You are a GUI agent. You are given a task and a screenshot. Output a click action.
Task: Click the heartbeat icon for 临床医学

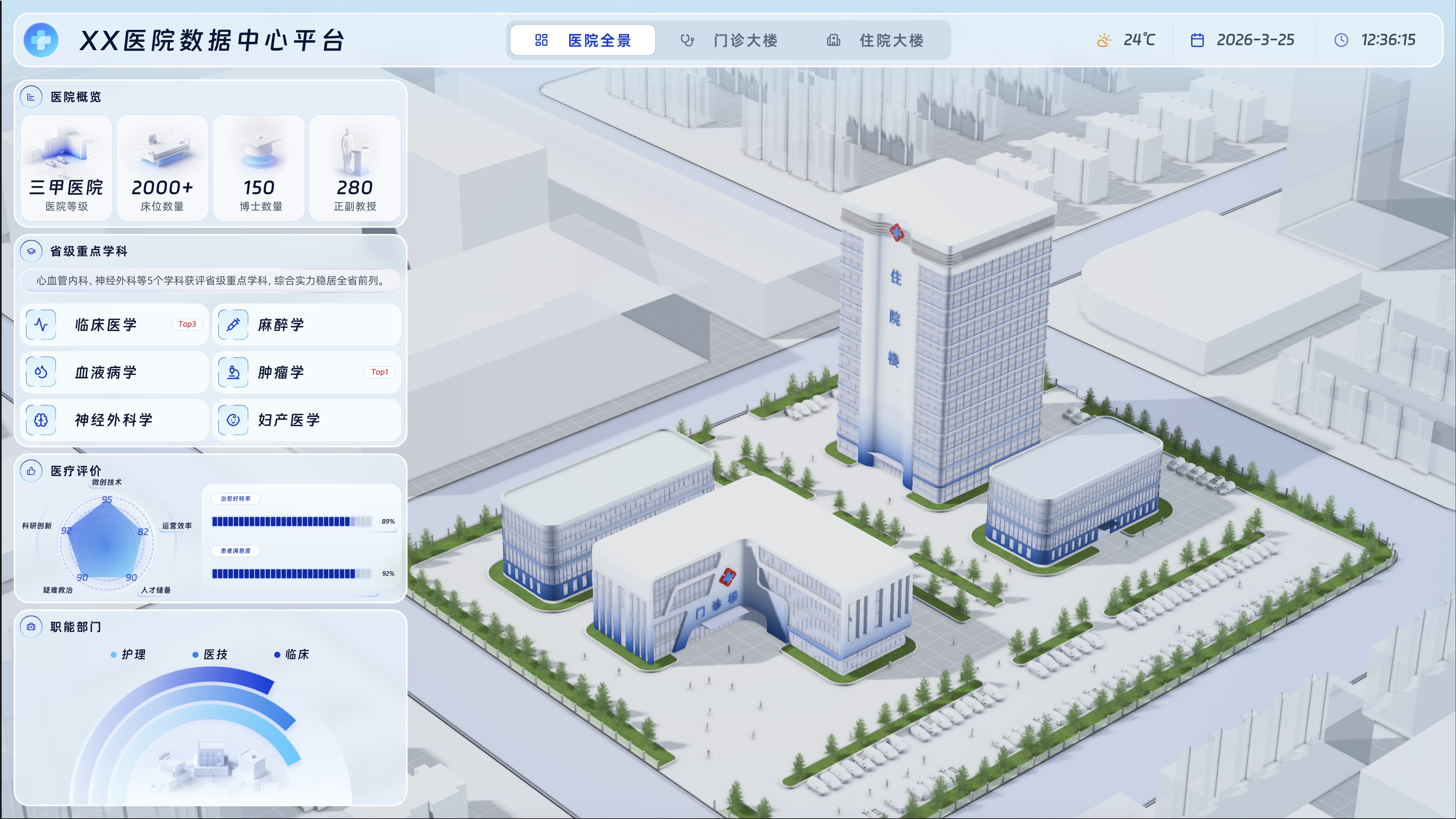click(41, 325)
